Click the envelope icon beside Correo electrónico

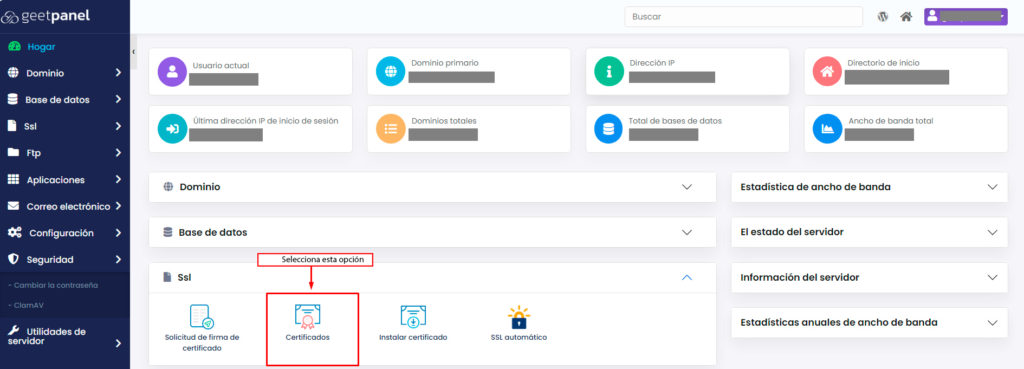point(12,206)
